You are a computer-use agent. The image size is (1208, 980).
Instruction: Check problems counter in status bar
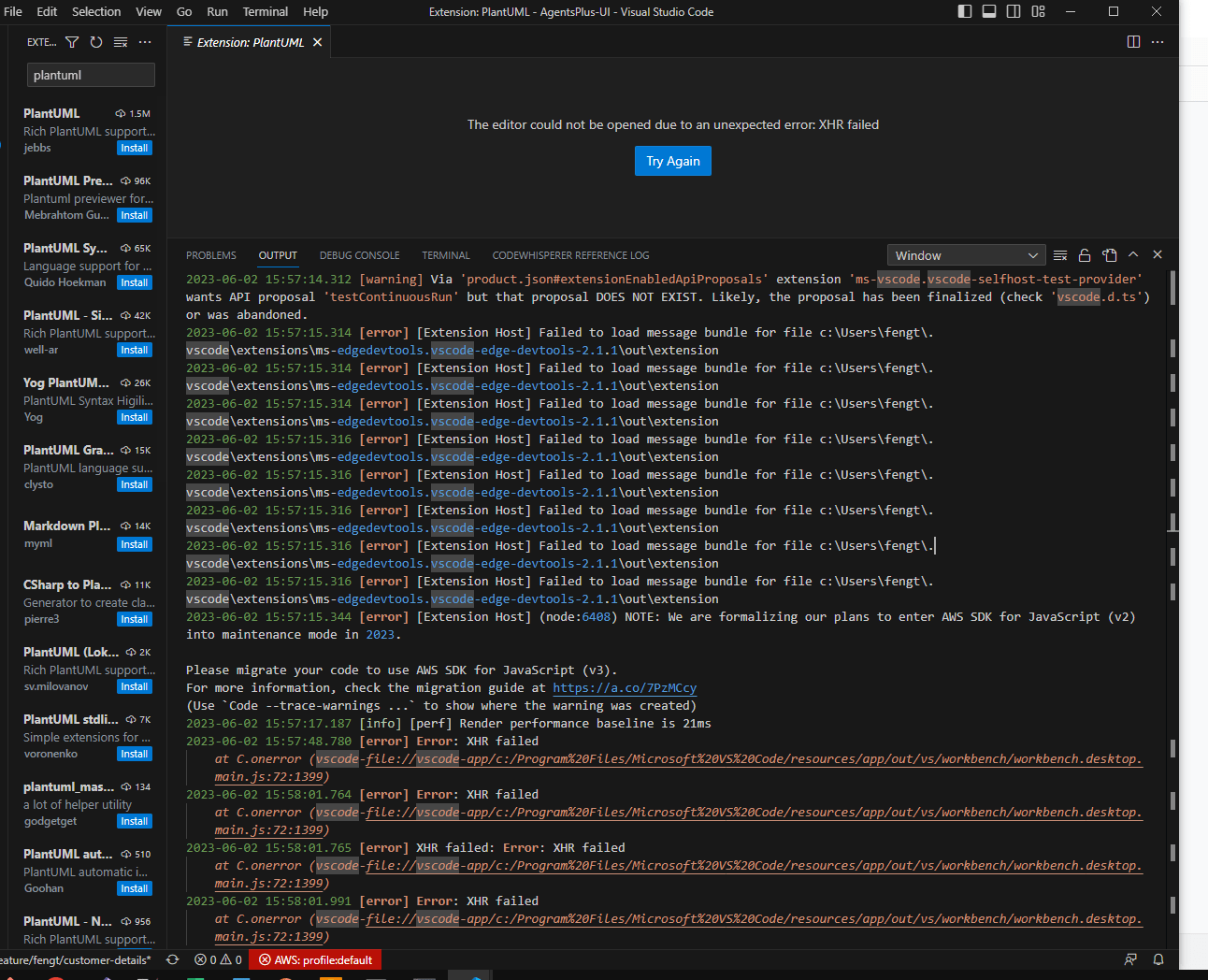(x=217, y=959)
